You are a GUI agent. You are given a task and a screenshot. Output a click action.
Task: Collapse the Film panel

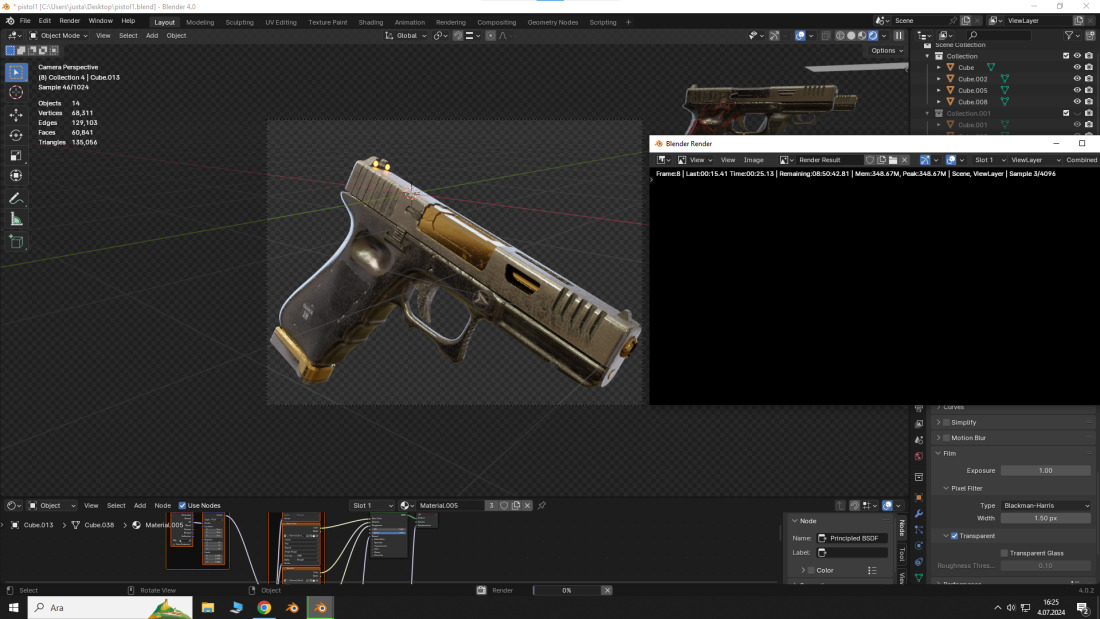pyautogui.click(x=939, y=453)
